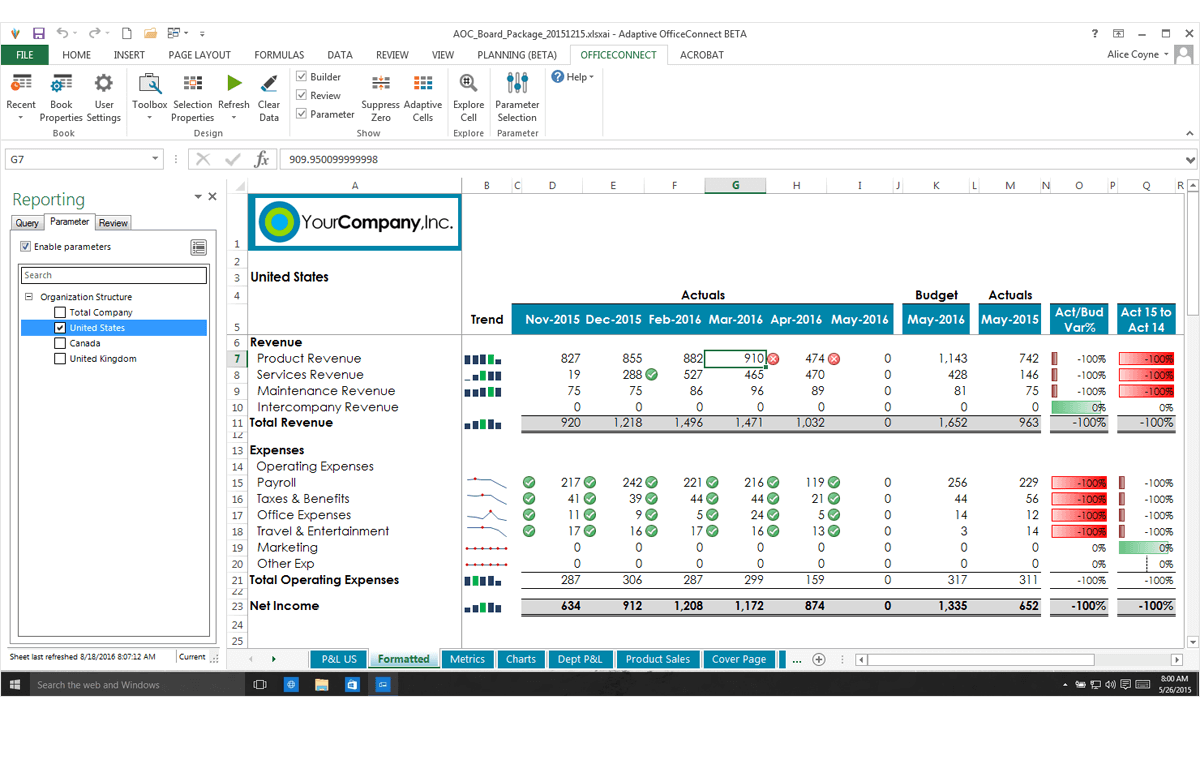1200x763 pixels.
Task: Check the United Kingdom box
Action: click(60, 359)
